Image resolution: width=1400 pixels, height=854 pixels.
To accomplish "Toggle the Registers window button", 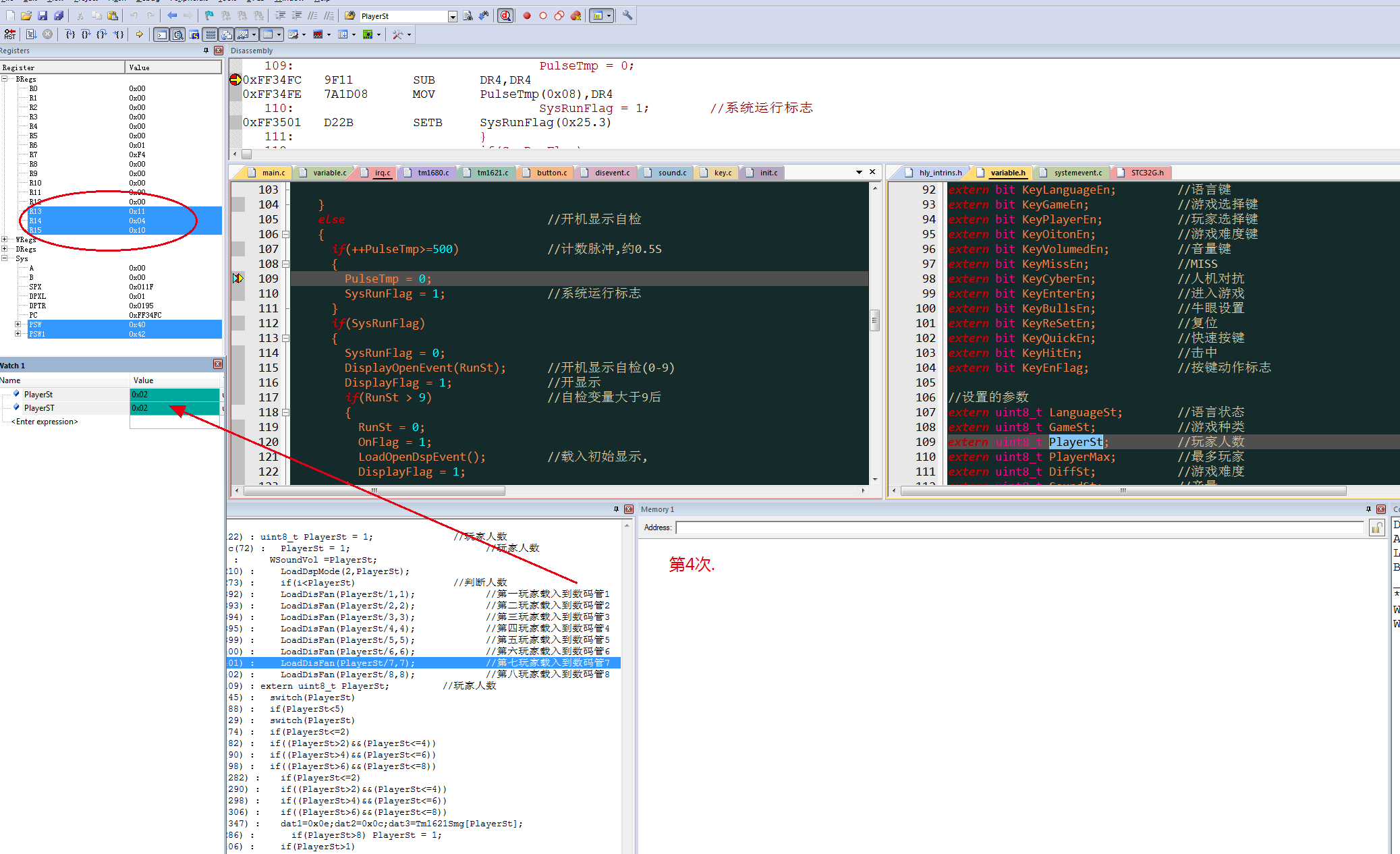I will pyautogui.click(x=211, y=34).
